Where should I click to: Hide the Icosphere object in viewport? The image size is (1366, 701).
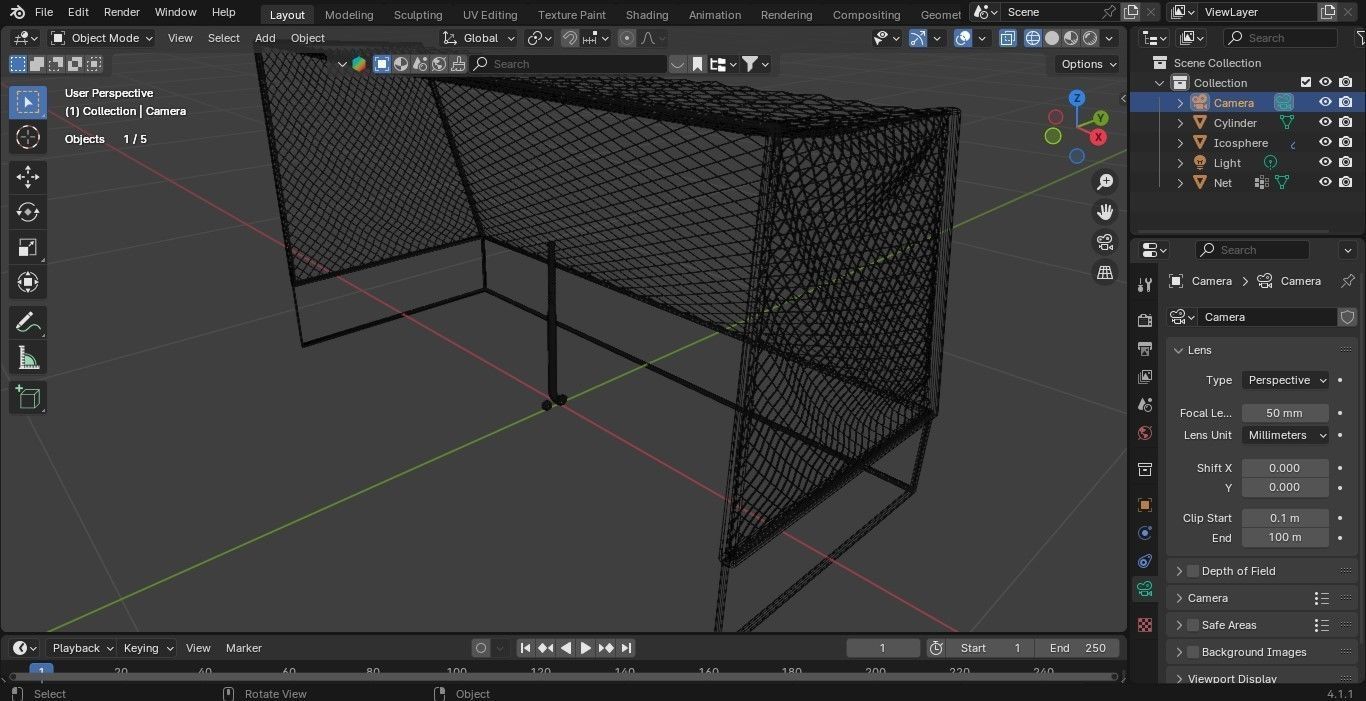tap(1325, 142)
